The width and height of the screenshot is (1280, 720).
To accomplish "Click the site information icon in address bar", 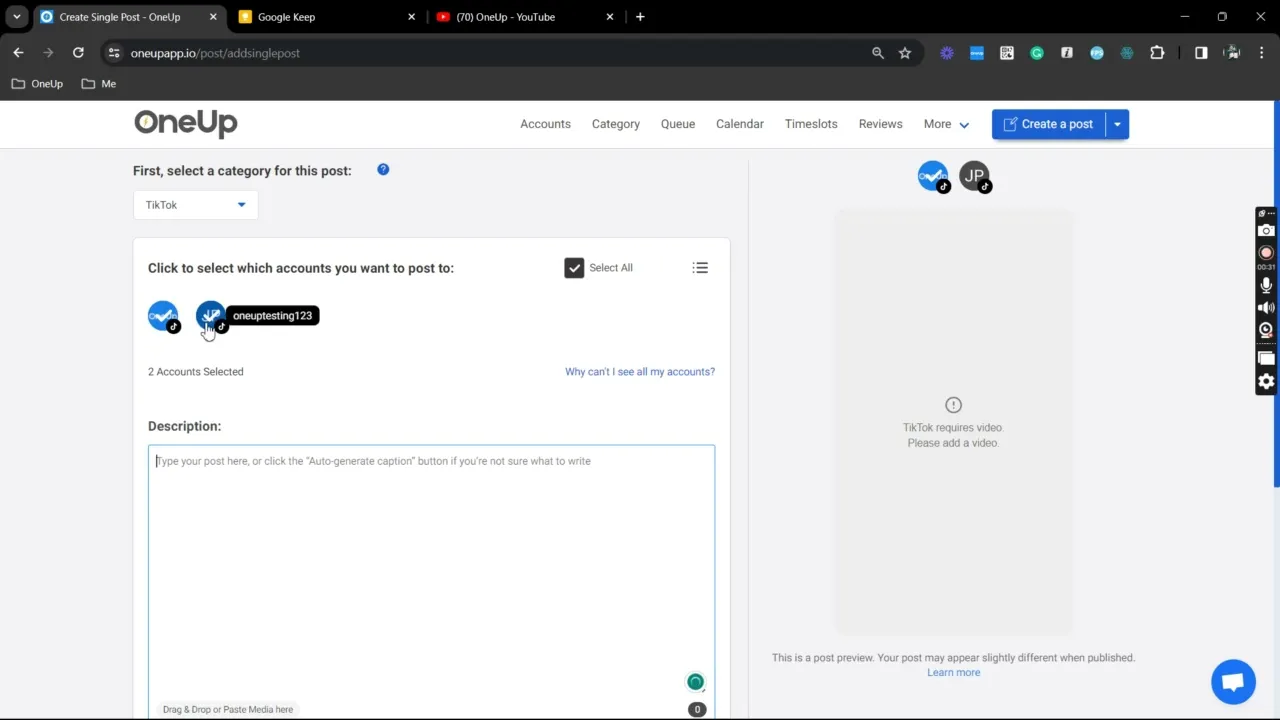I will (114, 53).
